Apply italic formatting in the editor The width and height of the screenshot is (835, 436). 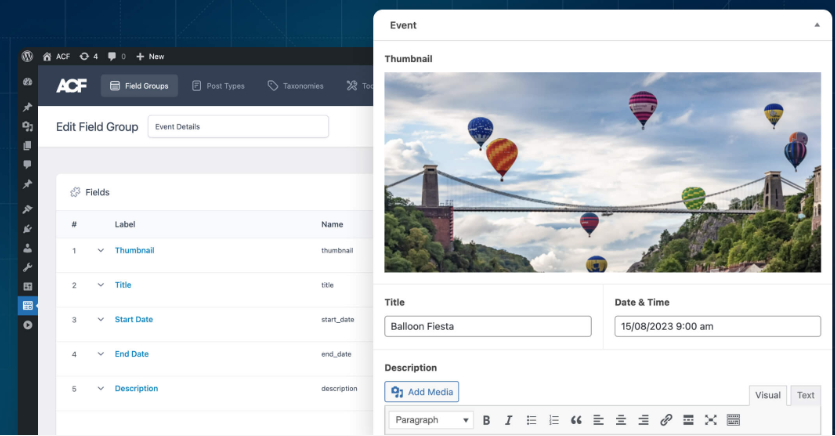click(508, 420)
